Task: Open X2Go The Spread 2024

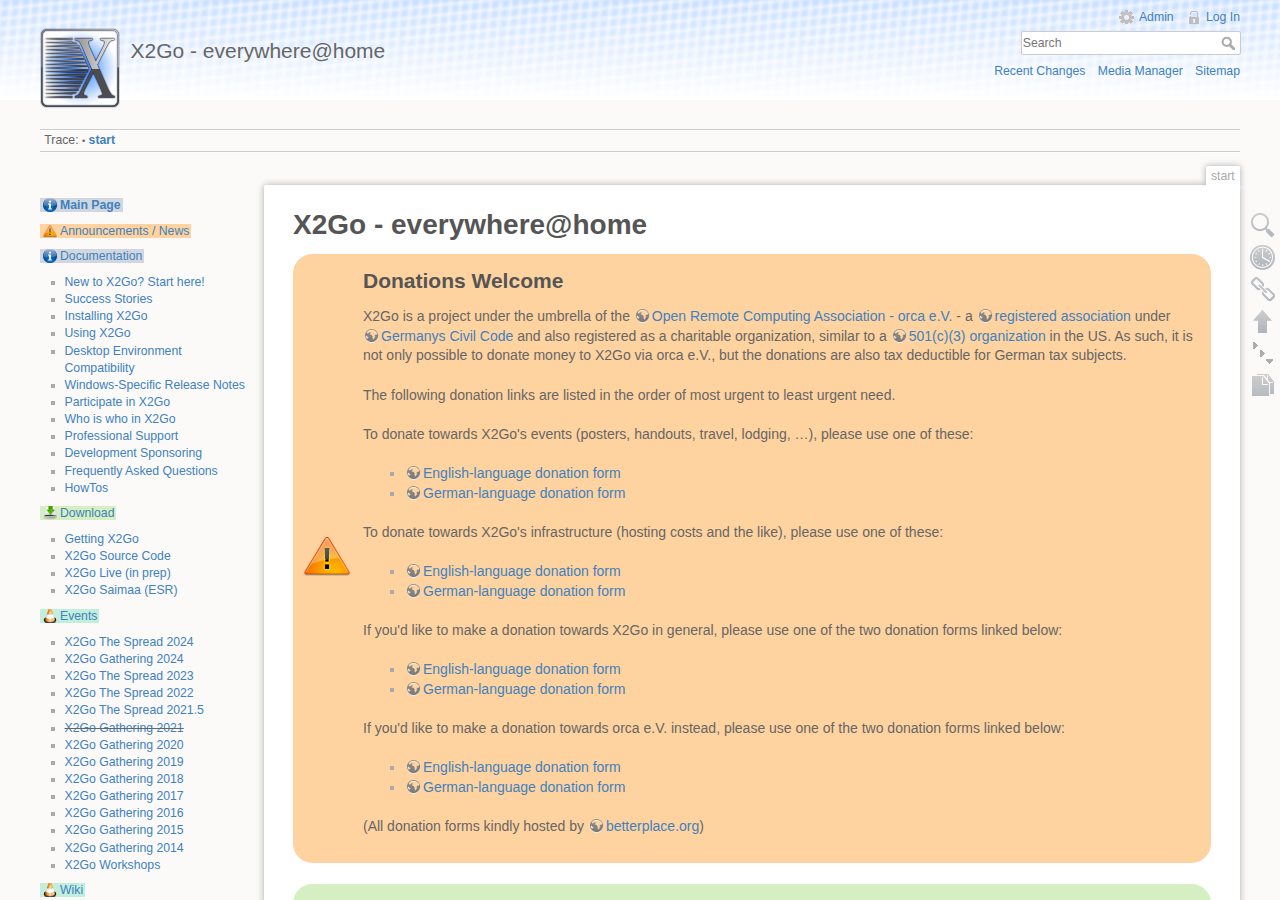Action: pyautogui.click(x=129, y=642)
